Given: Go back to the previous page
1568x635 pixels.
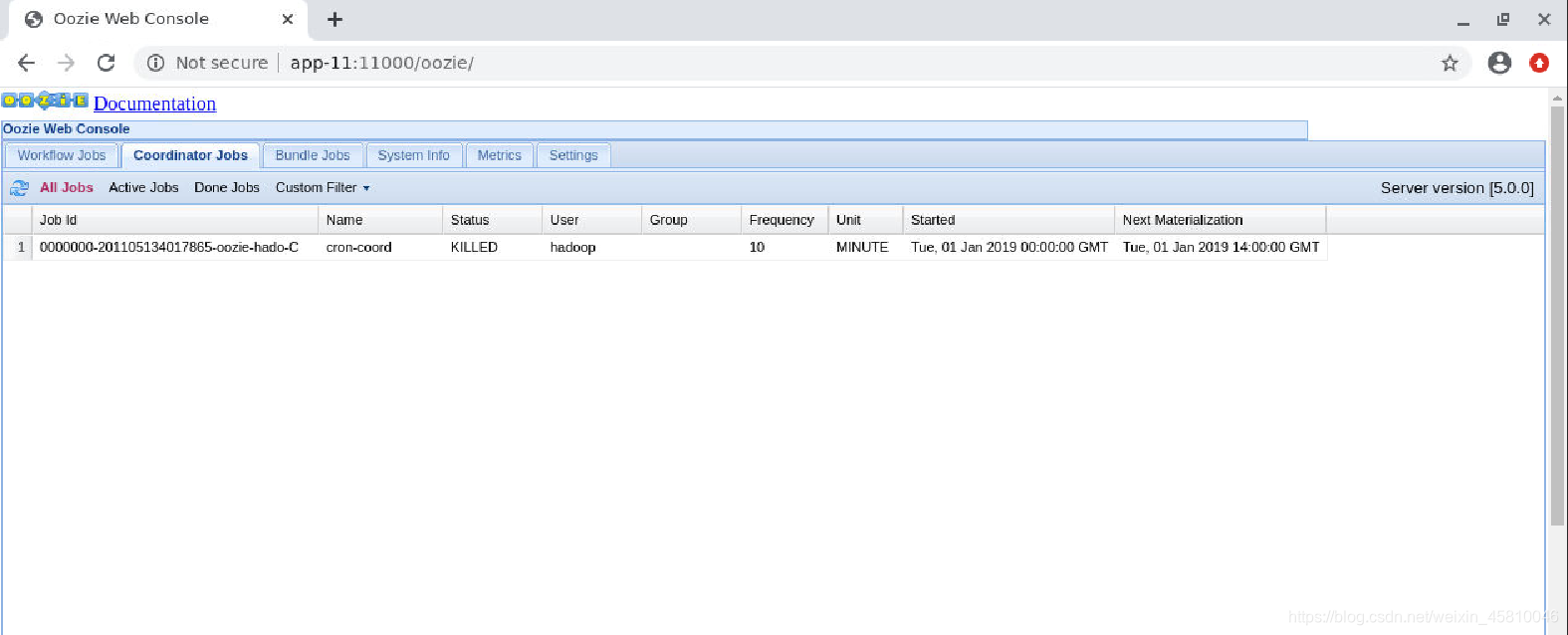Looking at the screenshot, I should click(x=26, y=63).
